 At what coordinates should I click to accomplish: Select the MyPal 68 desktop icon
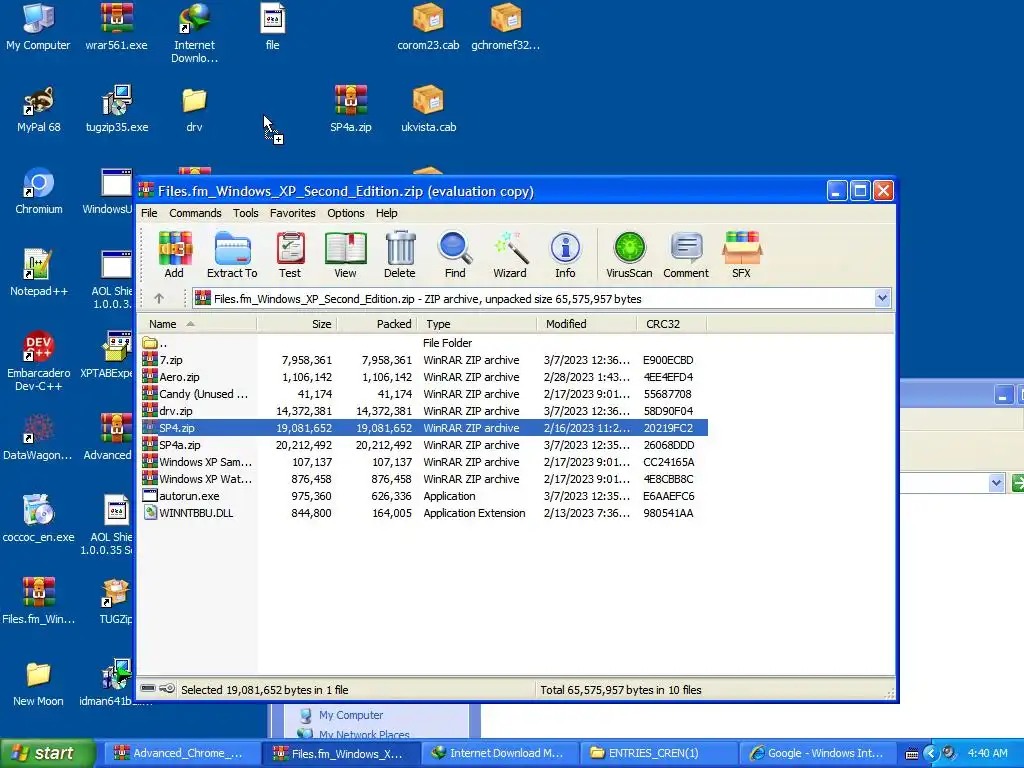pos(39,110)
